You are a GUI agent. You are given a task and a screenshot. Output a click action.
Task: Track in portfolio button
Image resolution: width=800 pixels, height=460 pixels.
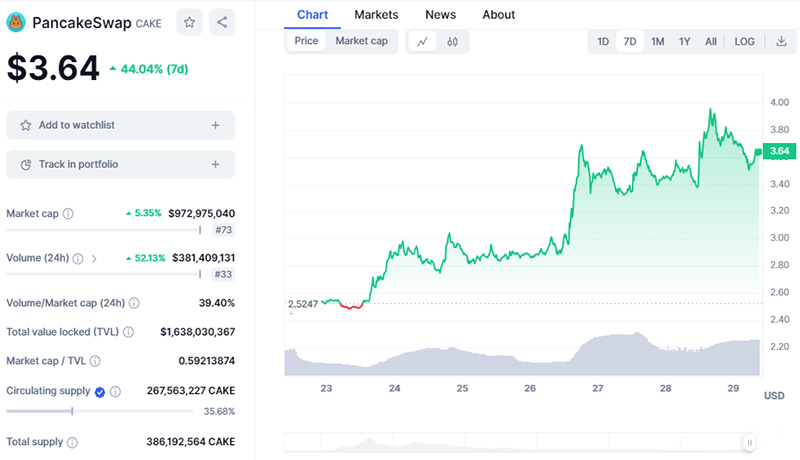click(120, 164)
